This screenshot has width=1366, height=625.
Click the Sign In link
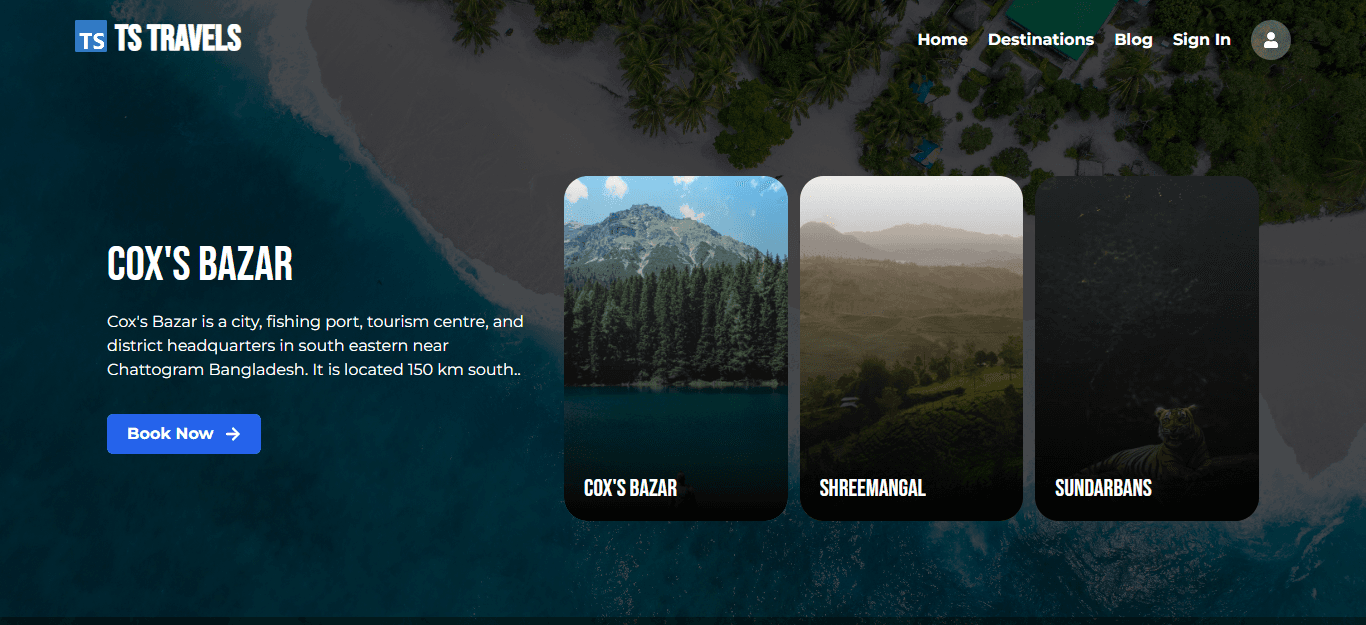[1201, 40]
